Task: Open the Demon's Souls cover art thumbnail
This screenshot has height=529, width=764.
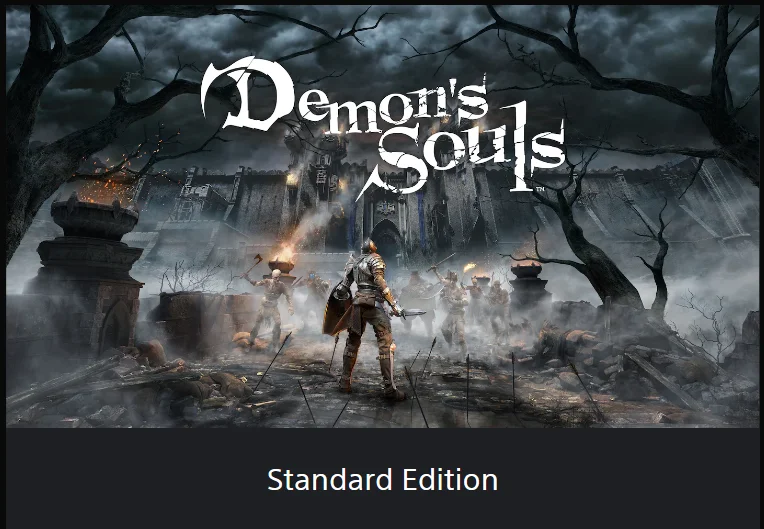Action: 382,216
